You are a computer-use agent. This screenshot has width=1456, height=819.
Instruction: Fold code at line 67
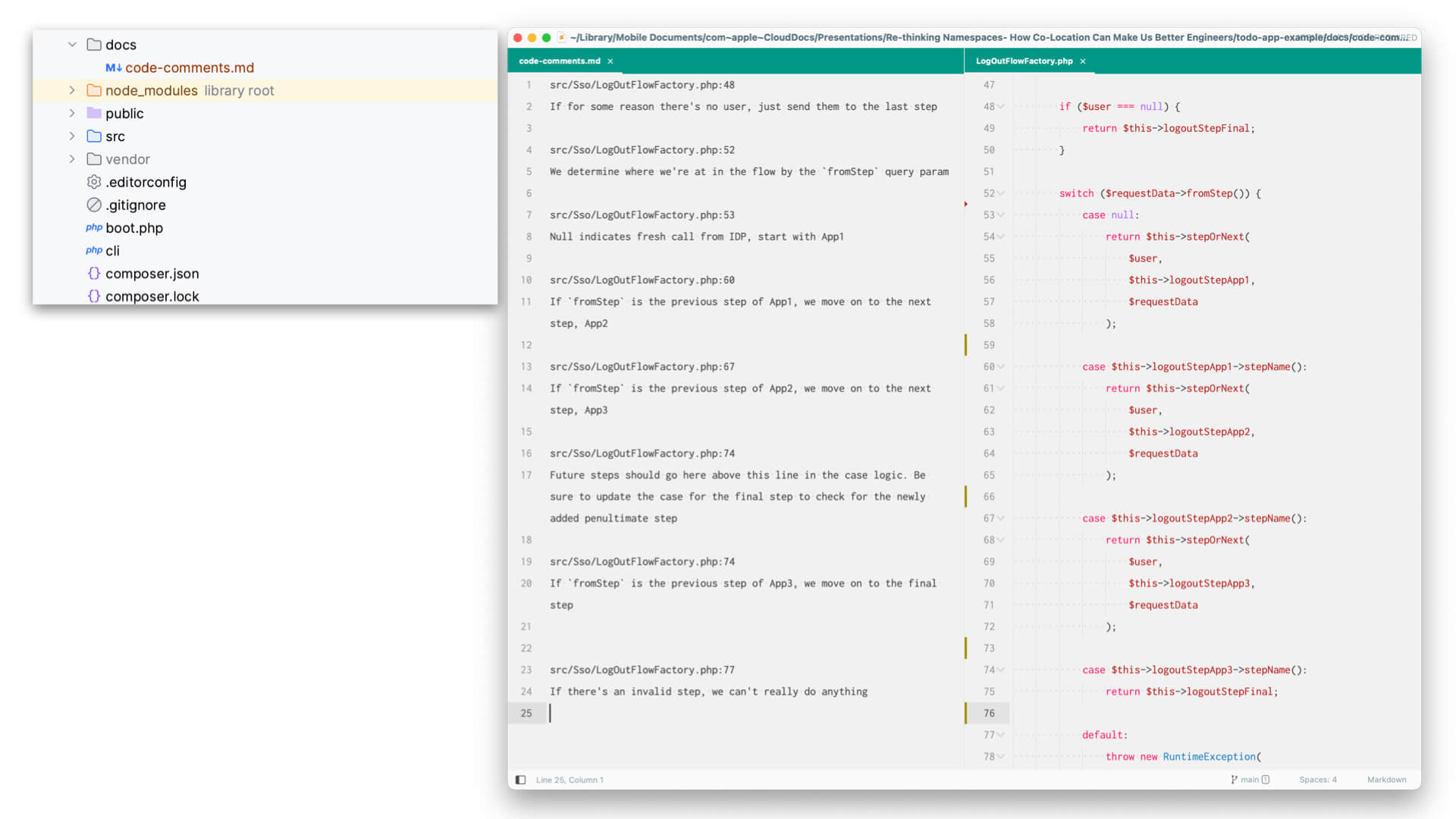pyautogui.click(x=1001, y=519)
